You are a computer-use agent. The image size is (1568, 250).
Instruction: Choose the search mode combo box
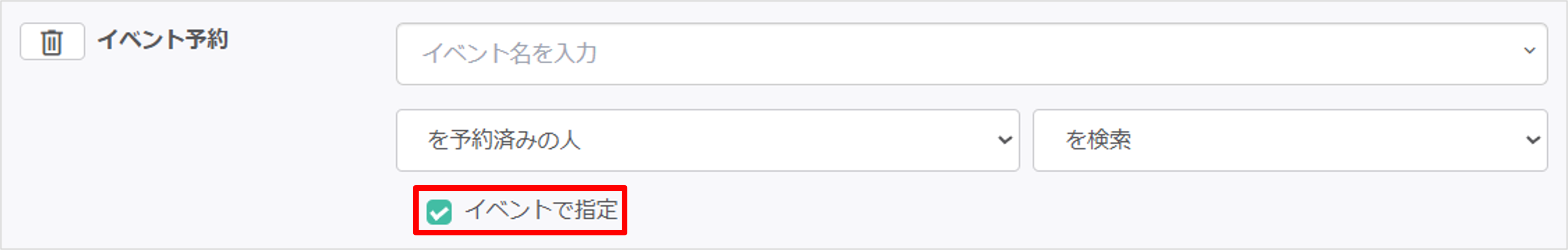coord(1289,140)
